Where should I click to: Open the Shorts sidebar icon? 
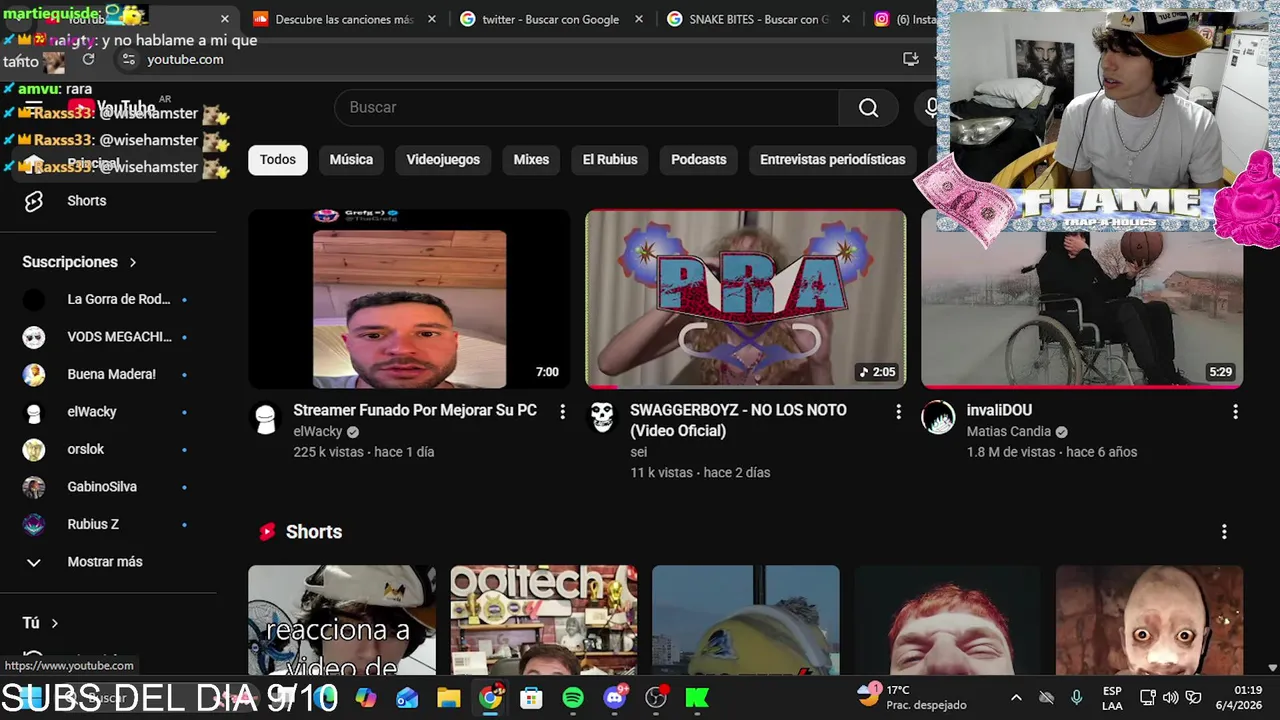click(x=34, y=201)
